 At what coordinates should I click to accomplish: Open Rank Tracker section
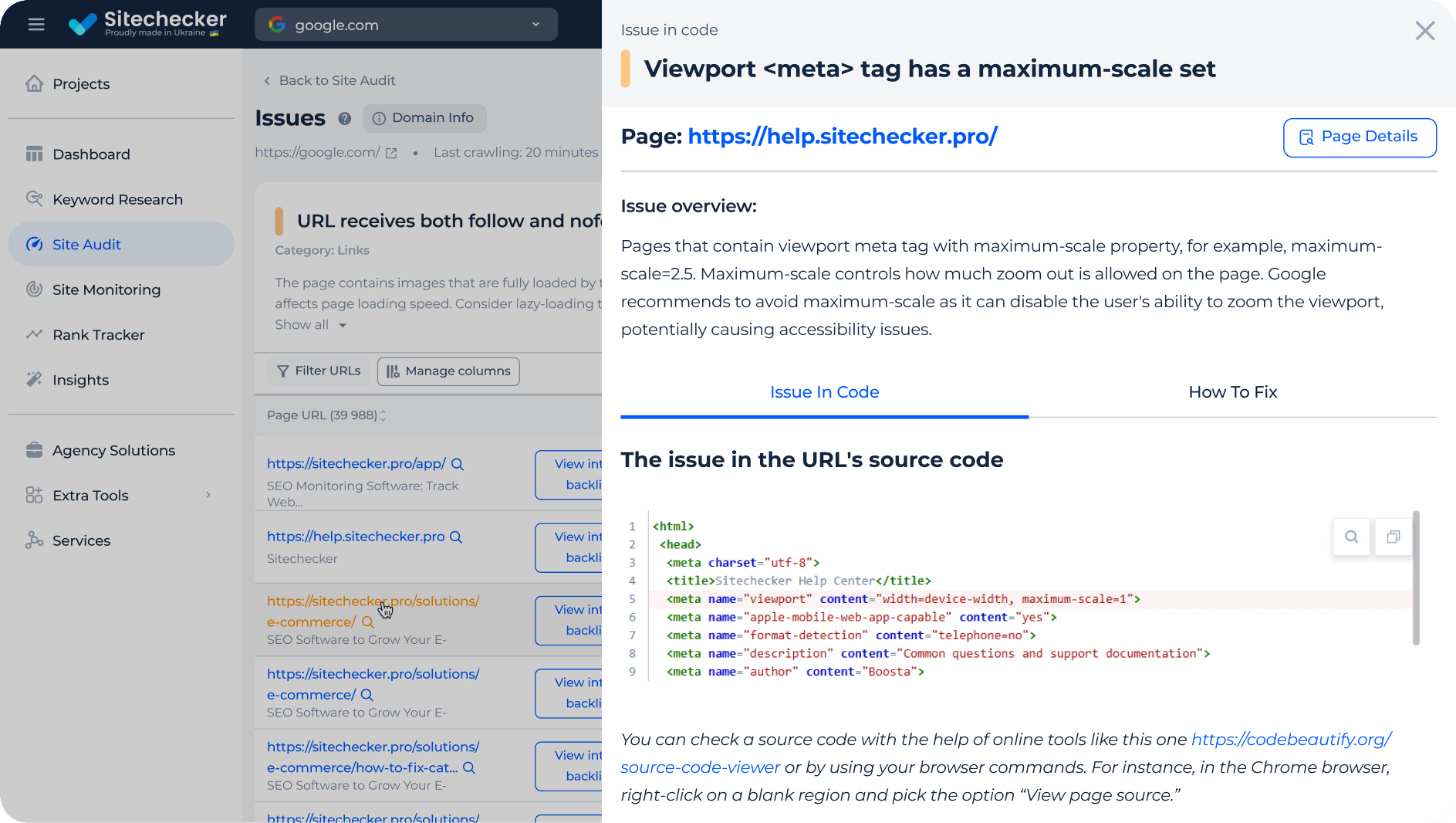pos(99,334)
